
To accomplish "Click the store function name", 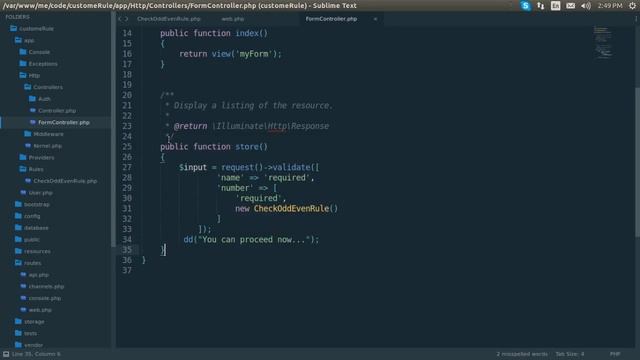I will point(247,147).
